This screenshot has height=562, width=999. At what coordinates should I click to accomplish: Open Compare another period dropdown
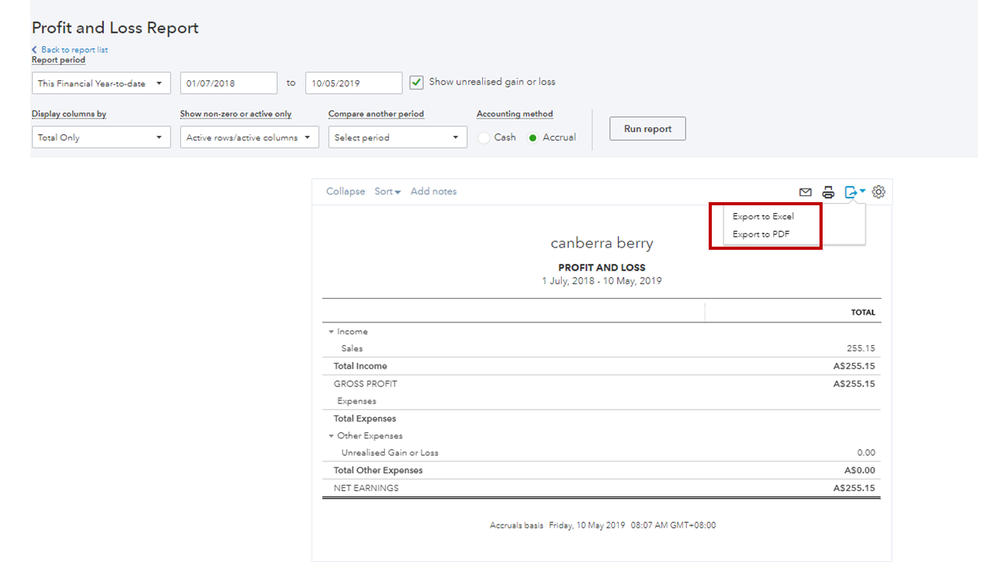pos(398,137)
